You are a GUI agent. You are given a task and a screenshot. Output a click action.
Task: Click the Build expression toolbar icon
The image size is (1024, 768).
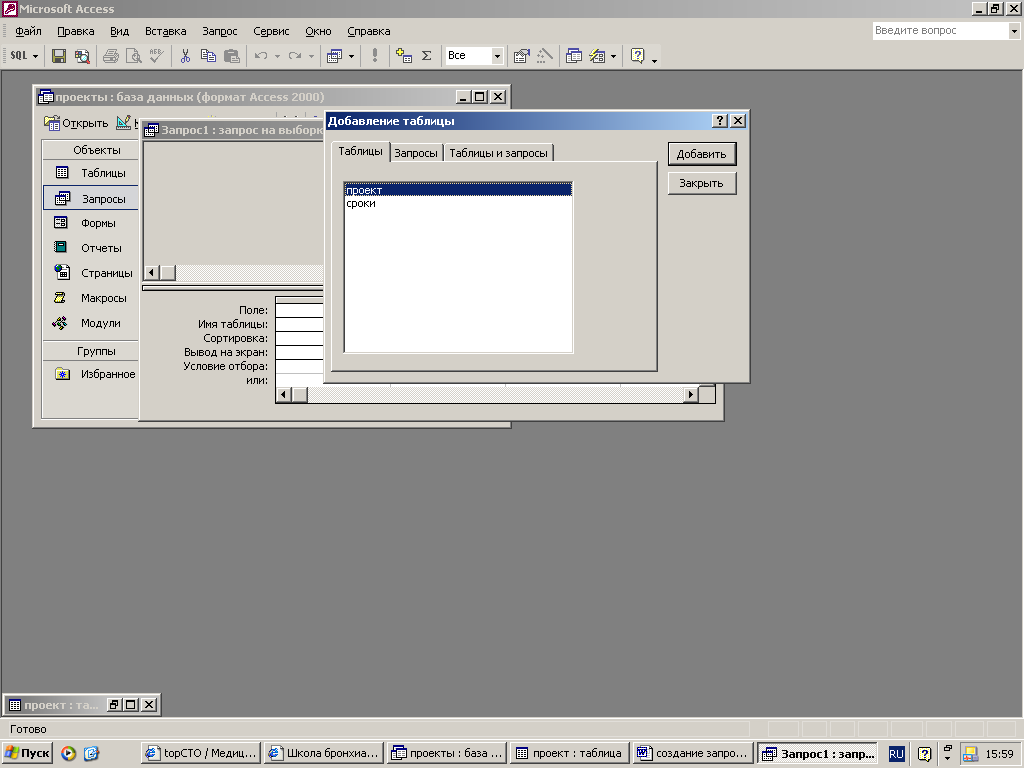pos(544,56)
